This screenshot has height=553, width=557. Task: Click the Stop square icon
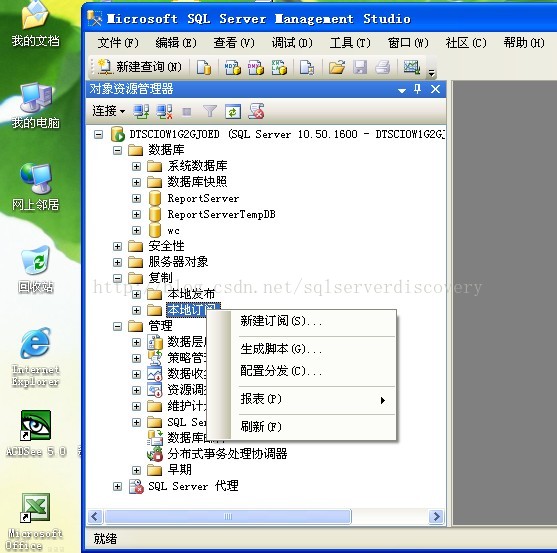click(x=187, y=112)
